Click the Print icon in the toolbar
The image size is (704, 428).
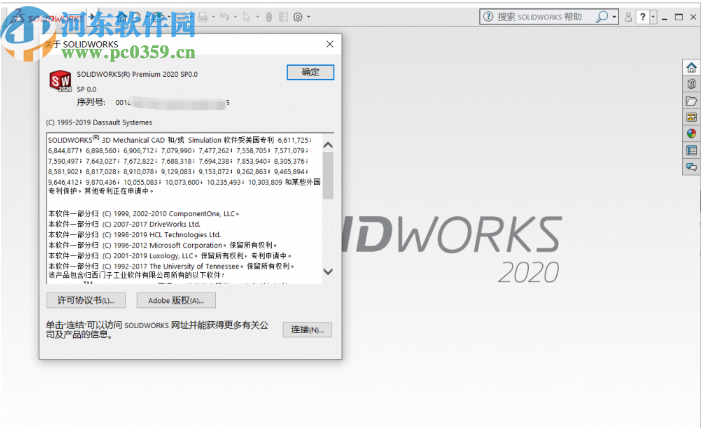203,17
